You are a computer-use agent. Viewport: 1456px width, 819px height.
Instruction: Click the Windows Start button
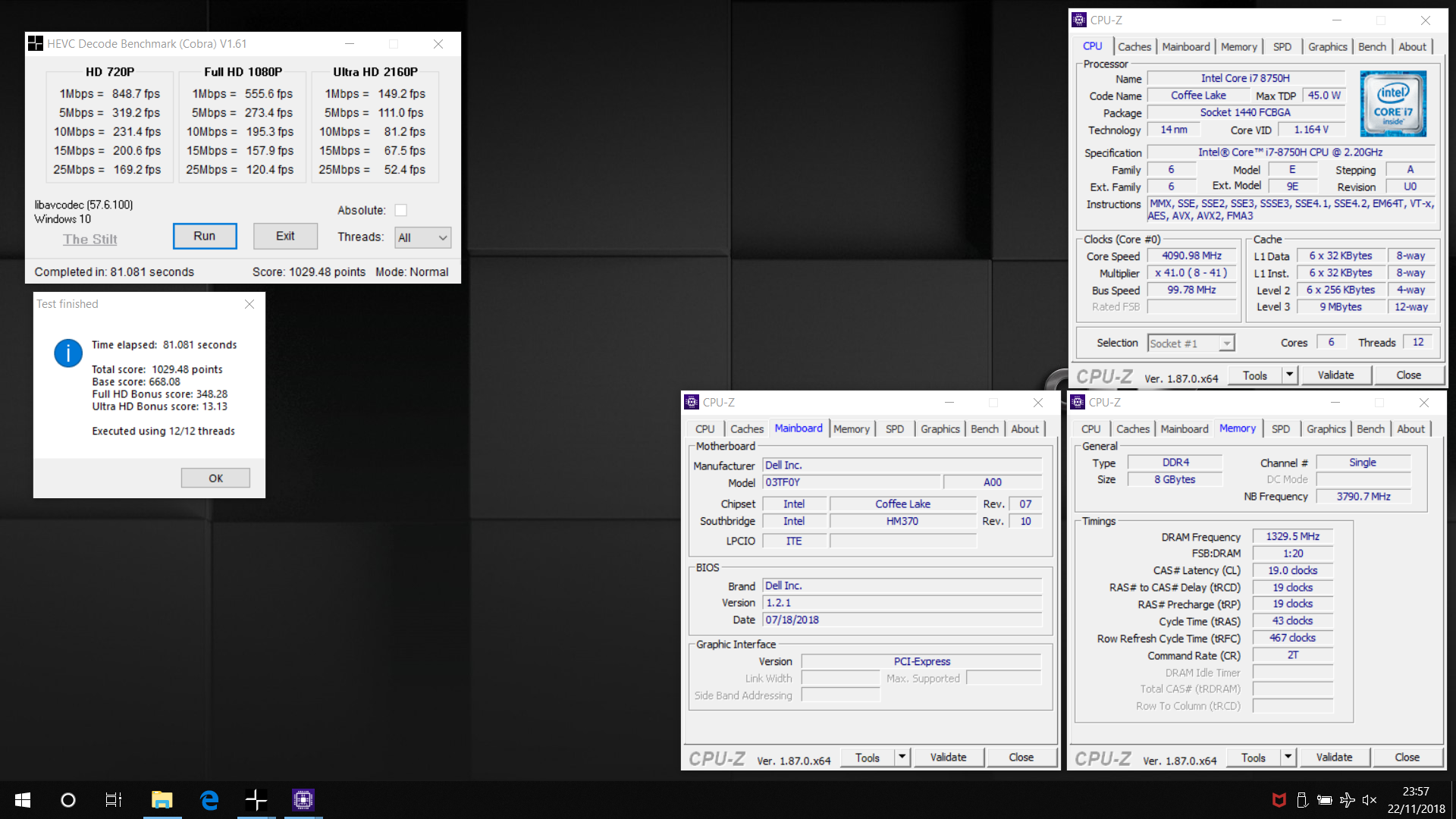23,799
